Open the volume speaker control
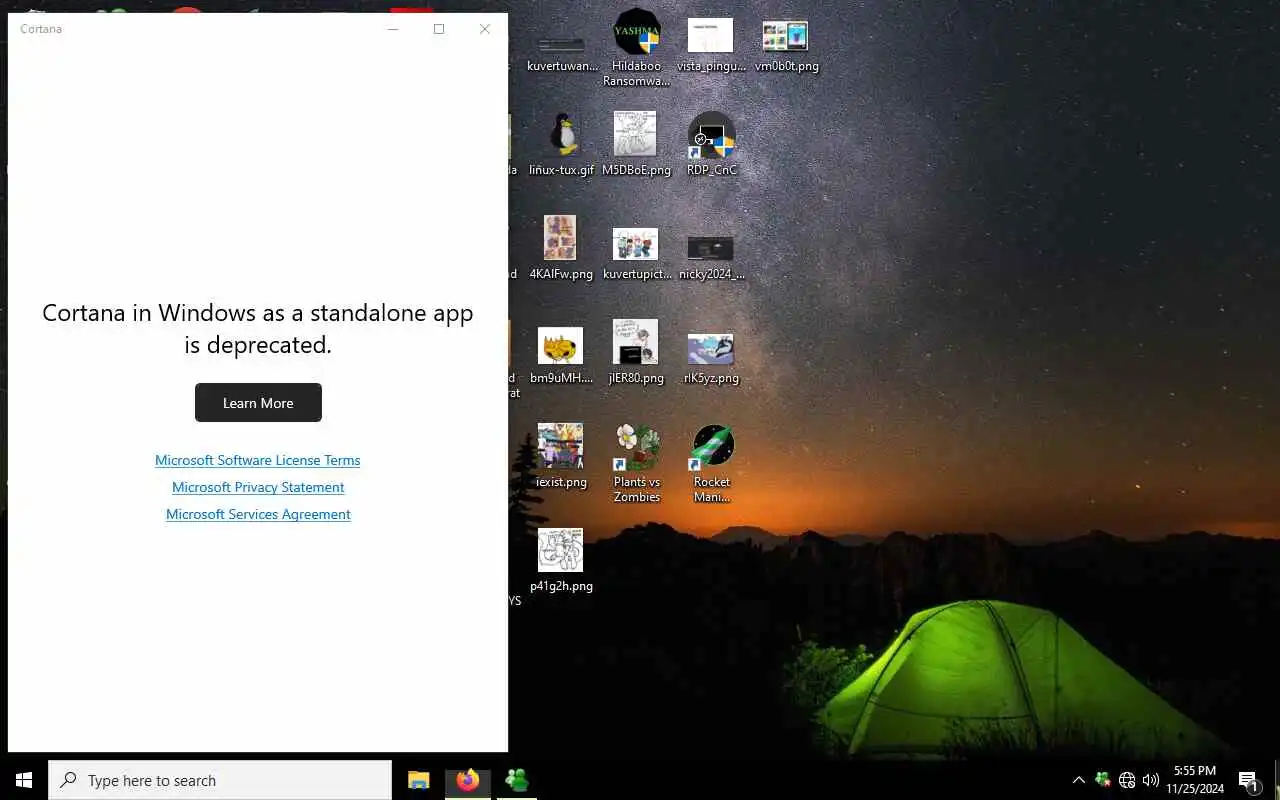This screenshot has height=800, width=1280. tap(1151, 780)
